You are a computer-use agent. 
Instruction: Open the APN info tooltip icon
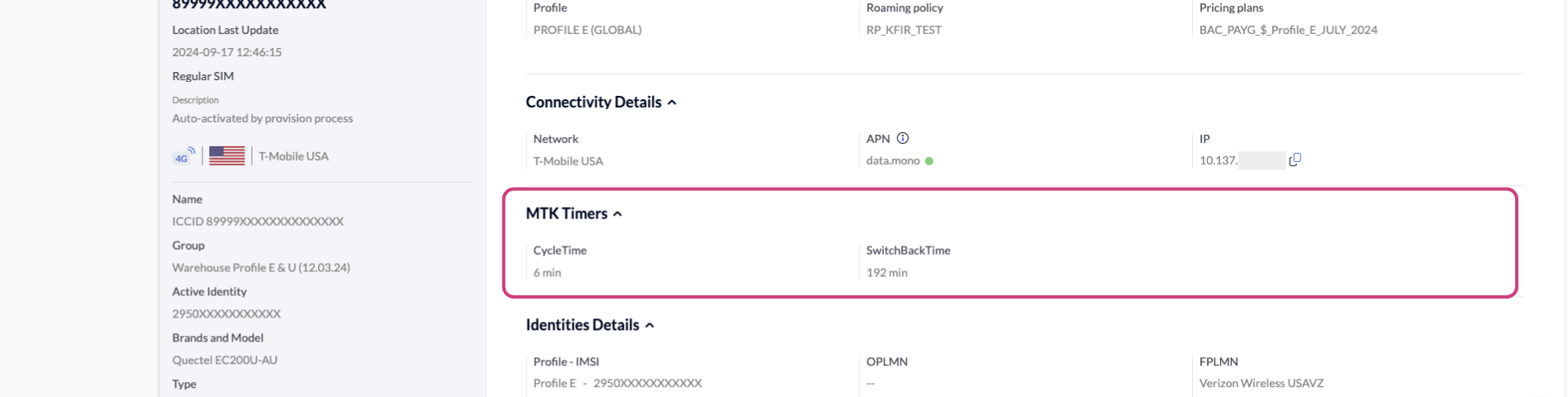(903, 138)
